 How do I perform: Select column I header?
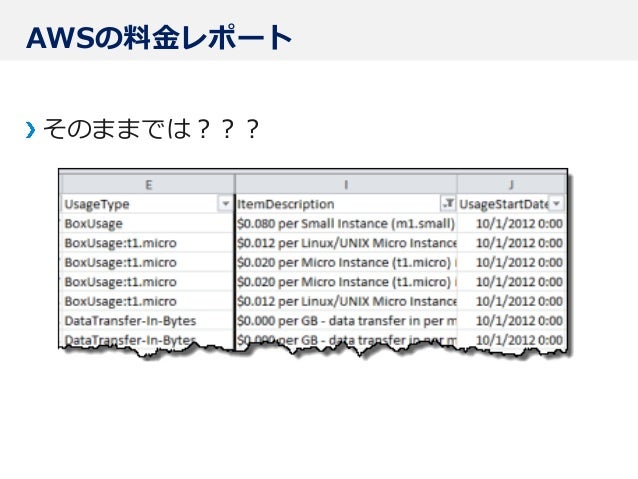click(x=346, y=185)
